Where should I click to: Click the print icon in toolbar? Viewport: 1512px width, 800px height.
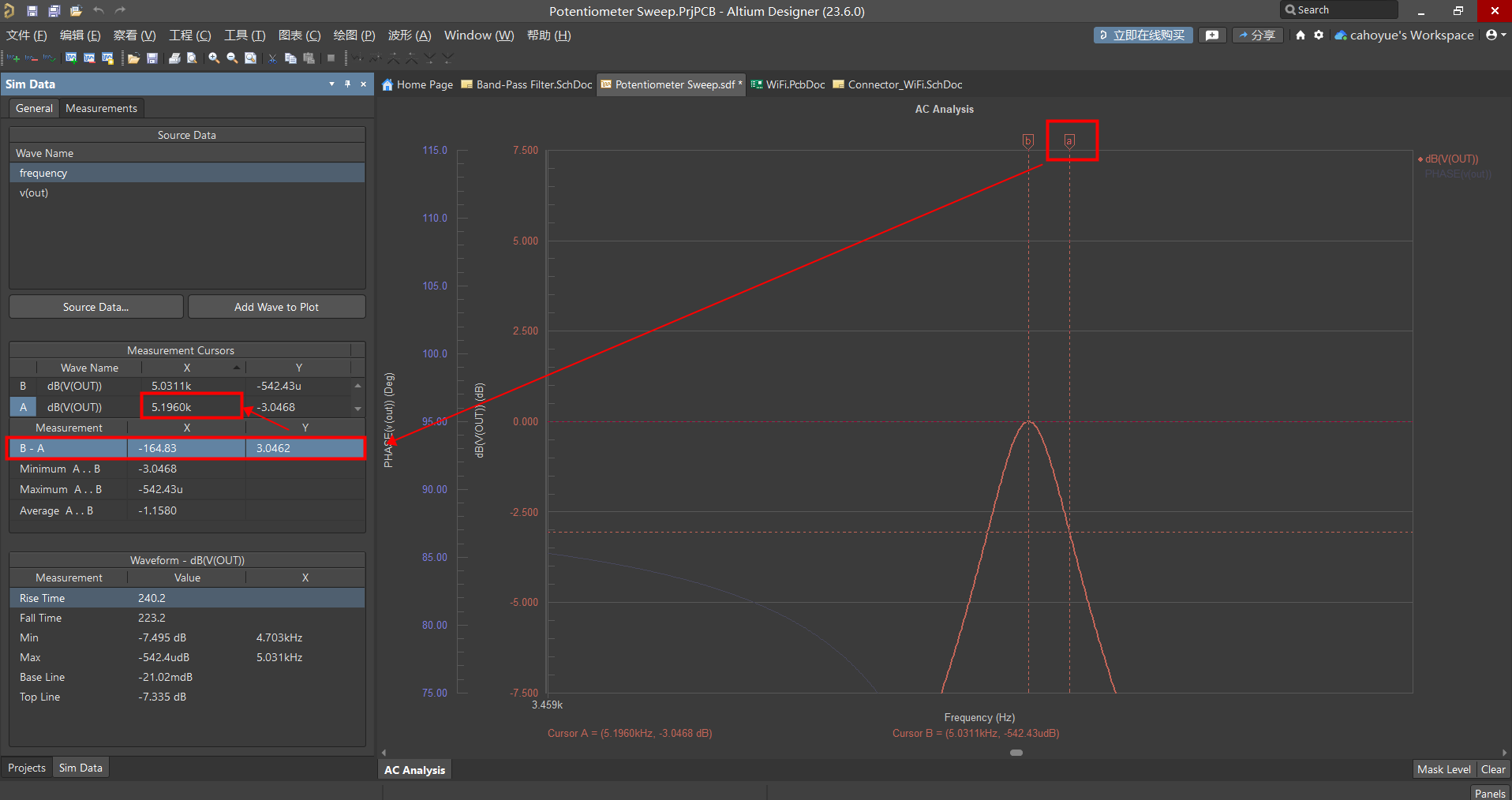[174, 58]
